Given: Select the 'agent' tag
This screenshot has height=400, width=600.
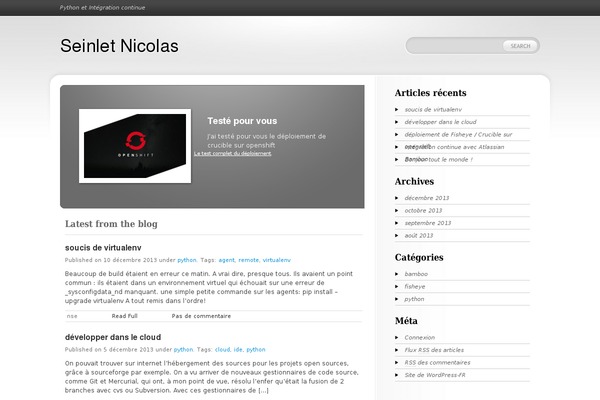Looking at the screenshot, I should [227, 260].
